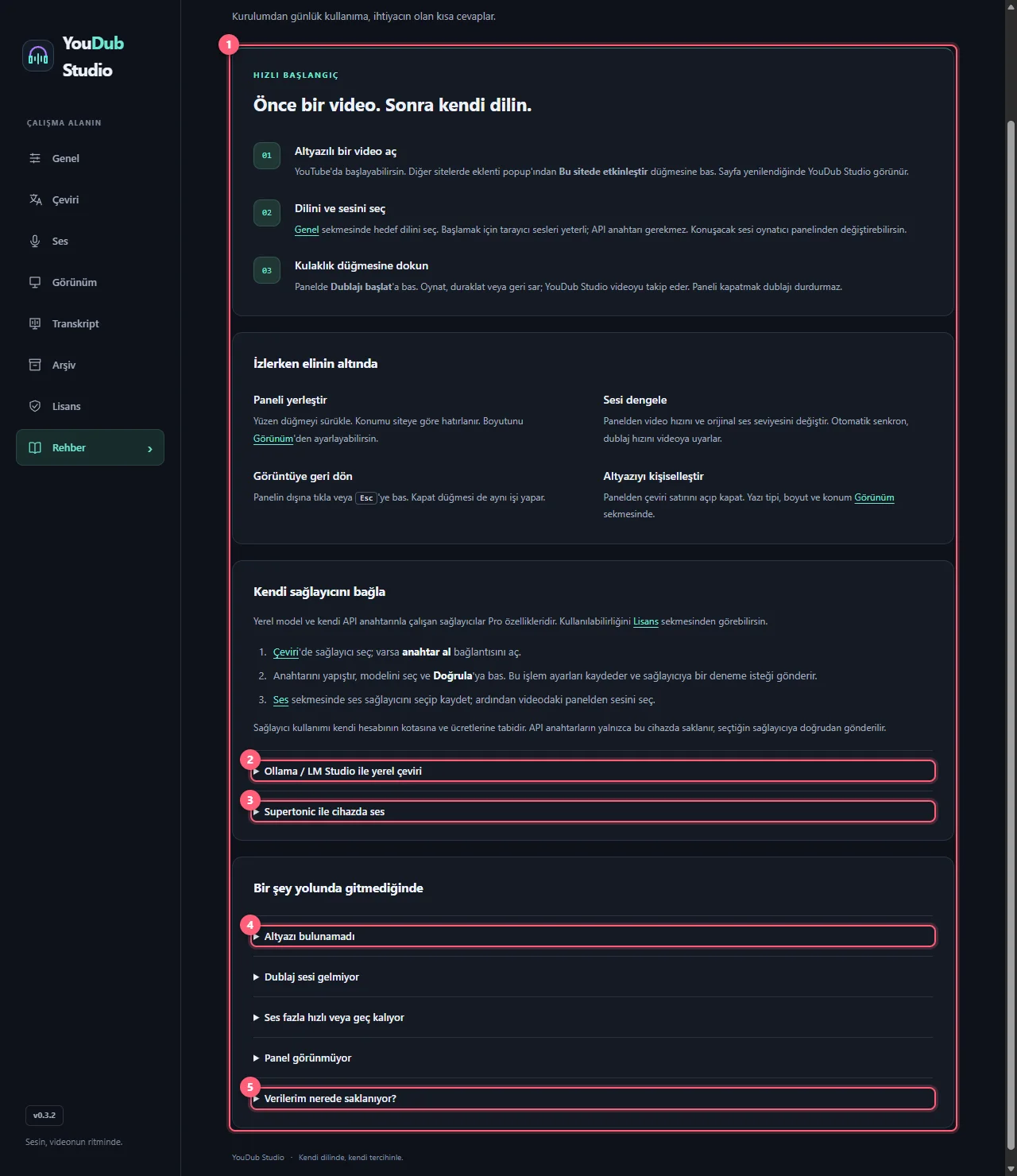Click the v0.3.2 version badge
Image resolution: width=1017 pixels, height=1176 pixels.
coord(44,1116)
